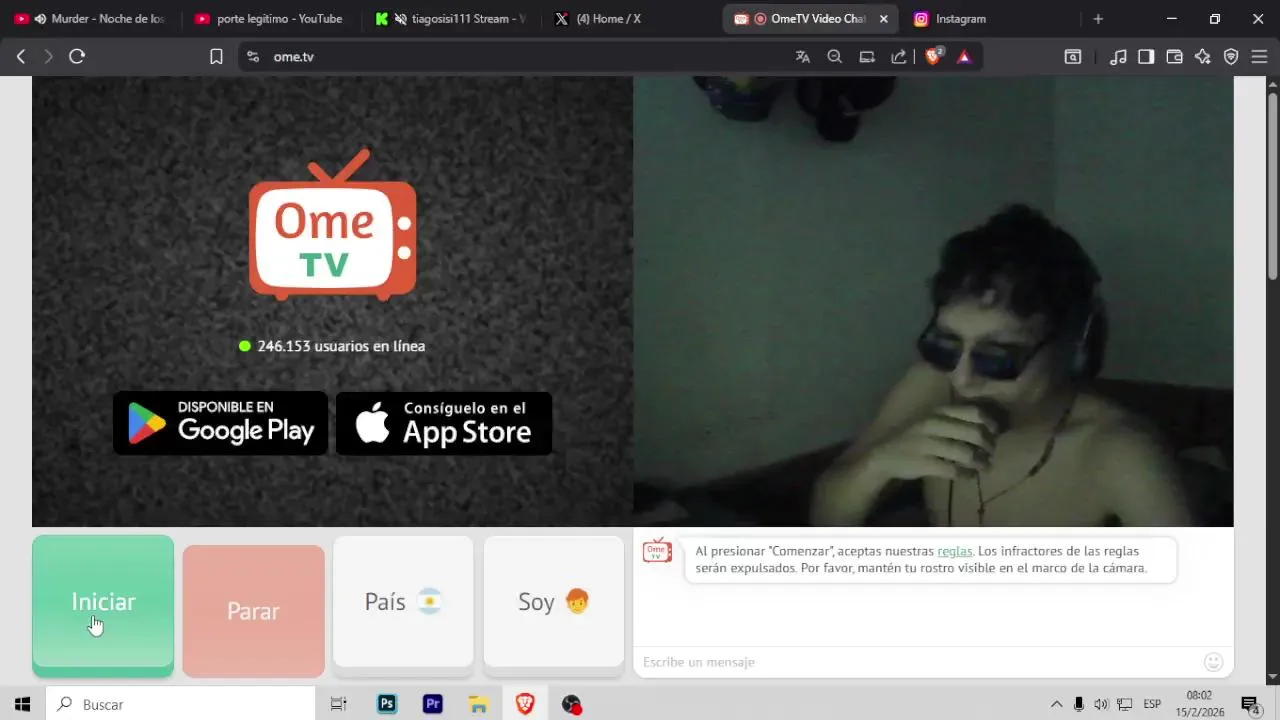The width and height of the screenshot is (1280, 720).
Task: Click the browser forward arrow
Action: (48, 57)
